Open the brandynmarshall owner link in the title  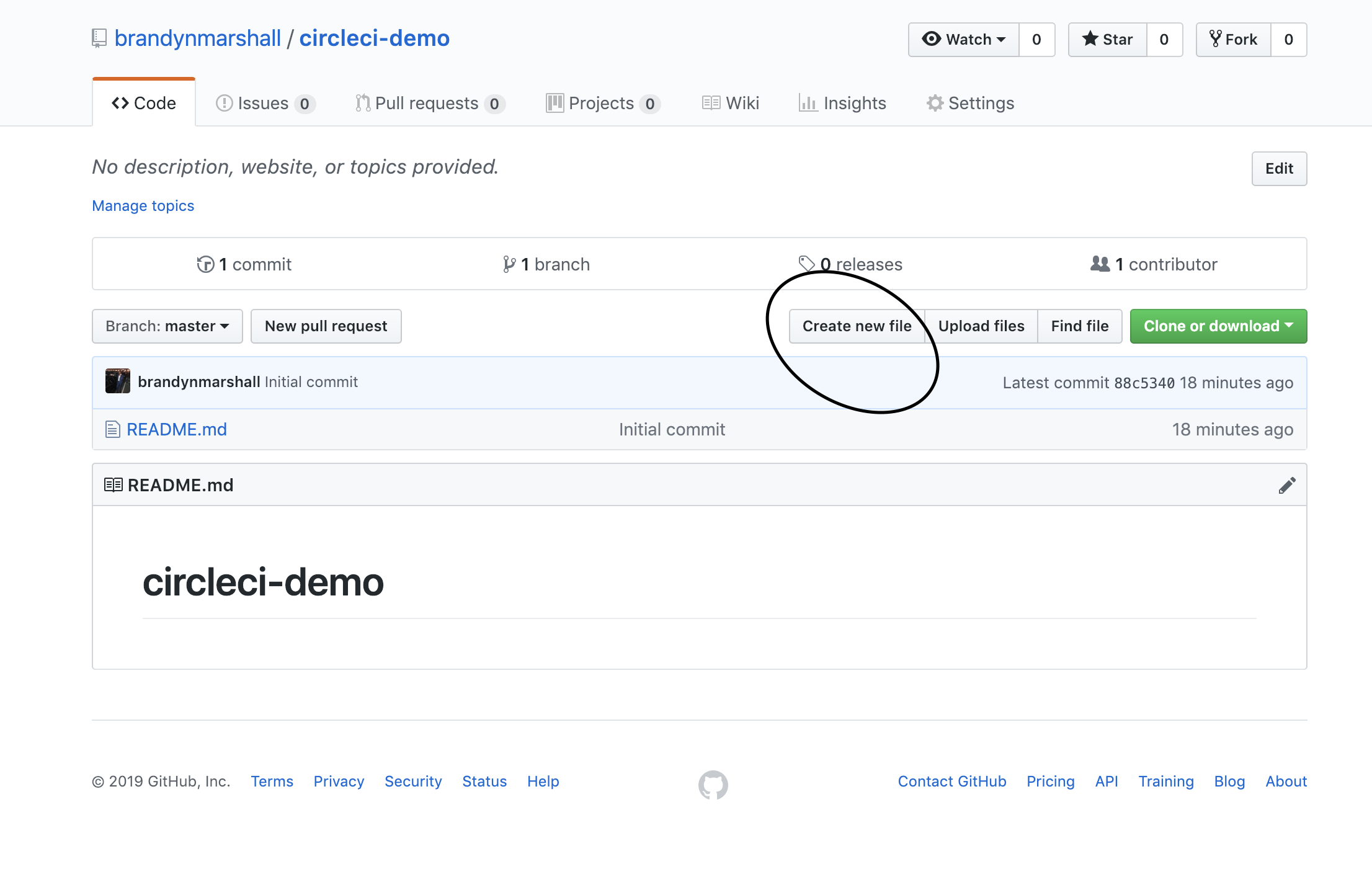coord(198,38)
